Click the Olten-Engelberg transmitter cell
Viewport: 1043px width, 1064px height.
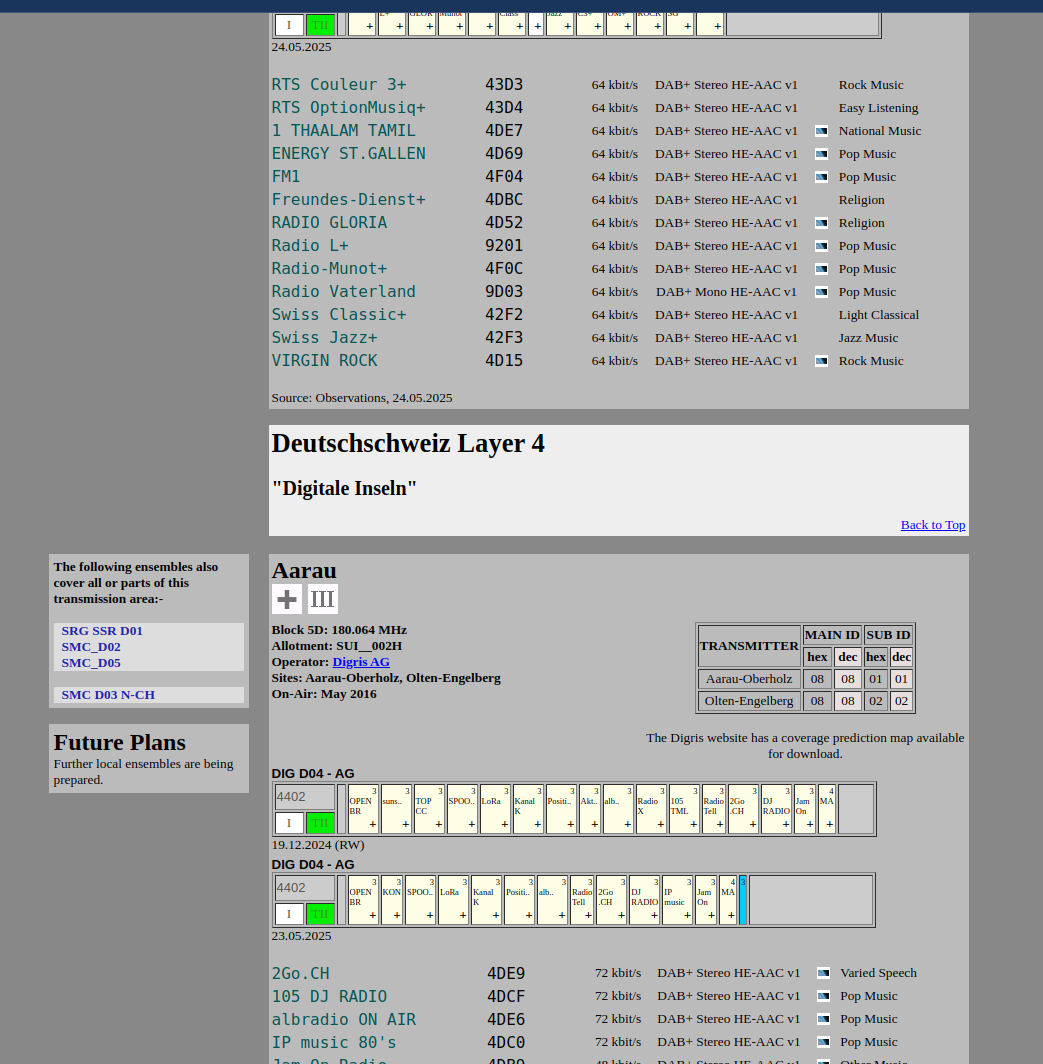click(x=748, y=701)
